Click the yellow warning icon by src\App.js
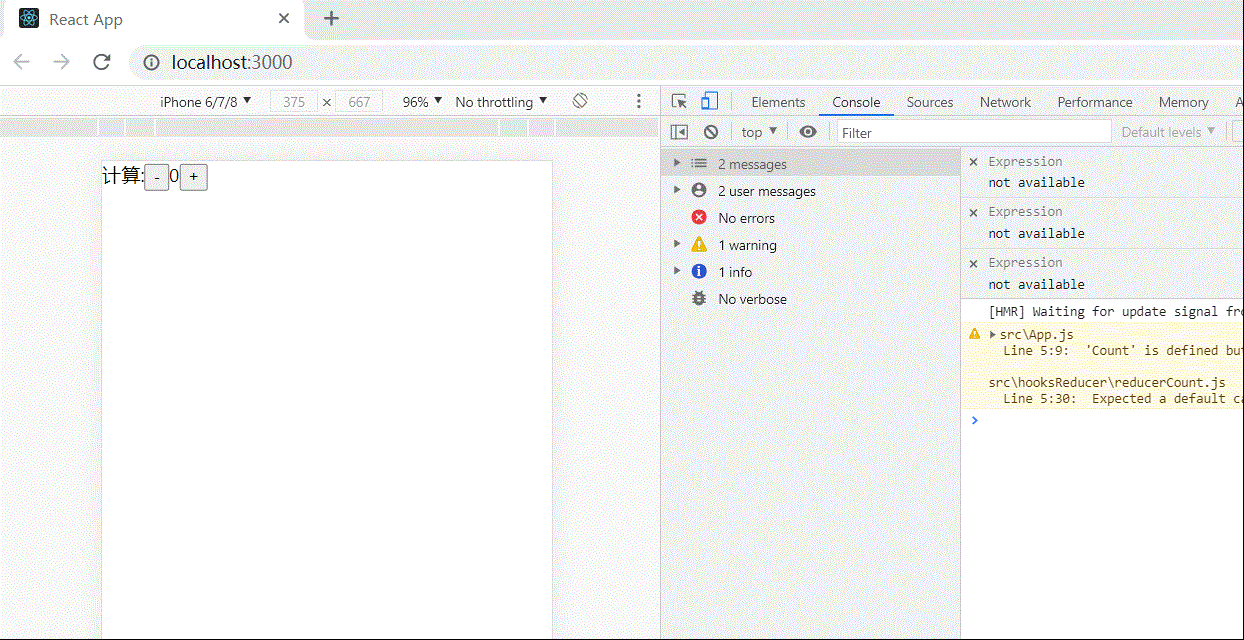Screen dimensions: 1244x640 click(x=975, y=334)
